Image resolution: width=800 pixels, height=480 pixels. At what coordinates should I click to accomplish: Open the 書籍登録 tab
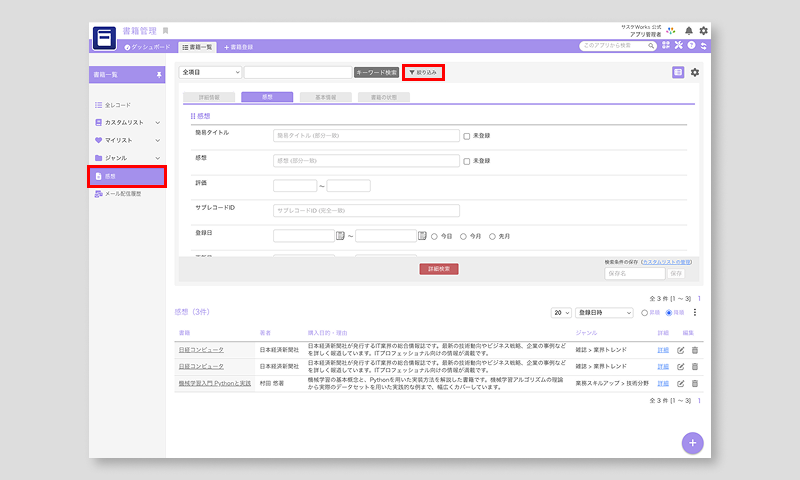(x=239, y=47)
